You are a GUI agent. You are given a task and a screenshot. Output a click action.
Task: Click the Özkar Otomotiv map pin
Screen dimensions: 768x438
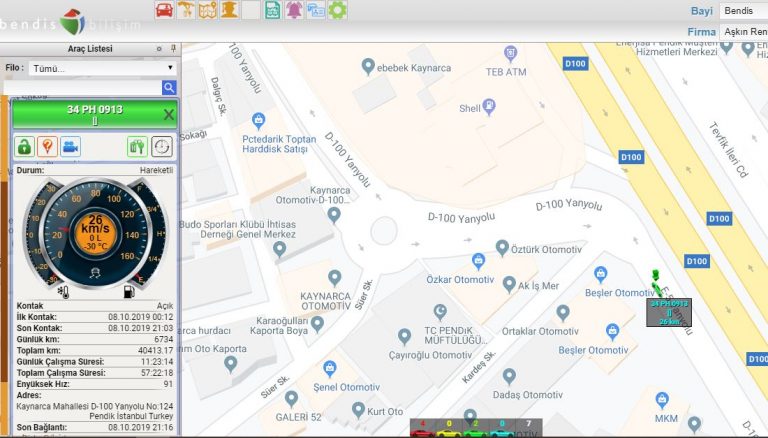(x=478, y=262)
